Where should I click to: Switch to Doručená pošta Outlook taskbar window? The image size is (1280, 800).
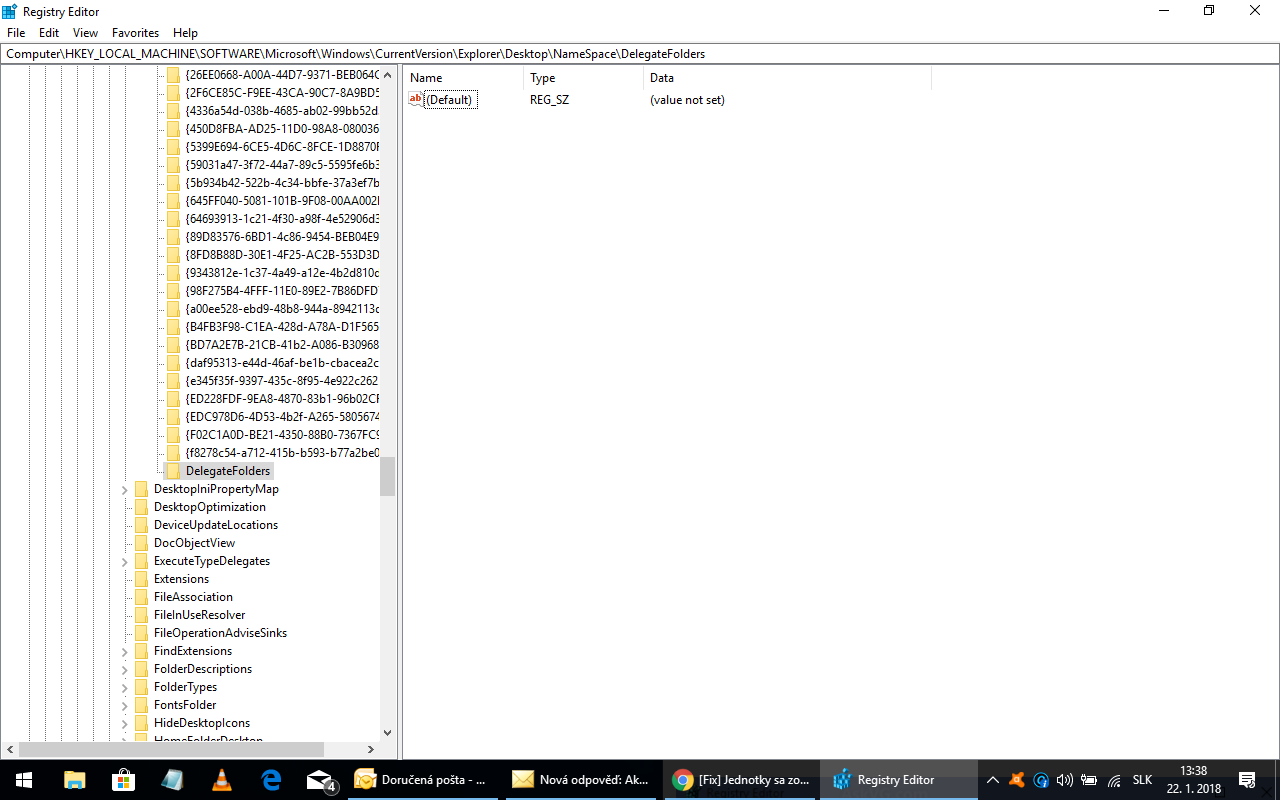coord(423,780)
